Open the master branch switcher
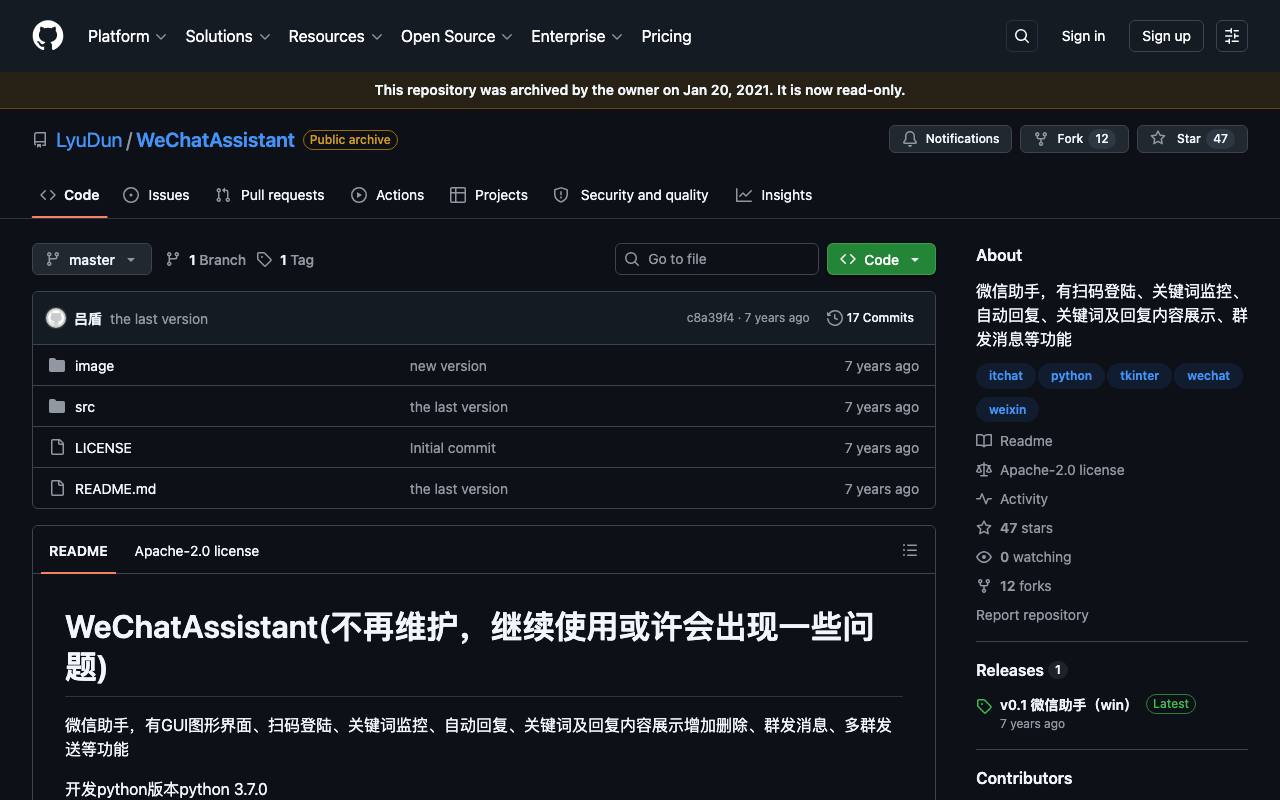 point(92,259)
